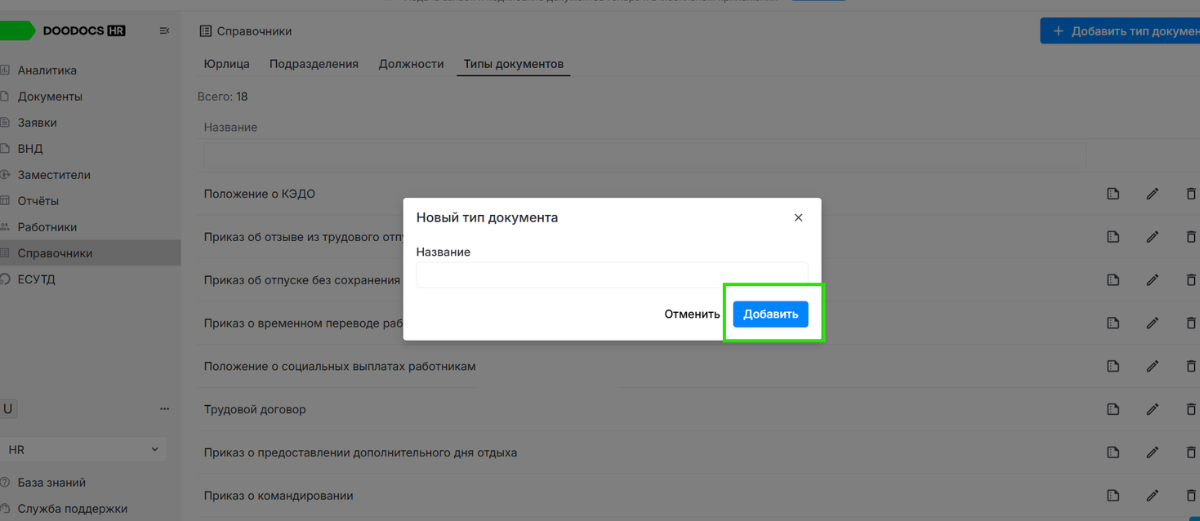Click the Новый тип документа dialog title
1200x521 pixels.
coord(487,217)
